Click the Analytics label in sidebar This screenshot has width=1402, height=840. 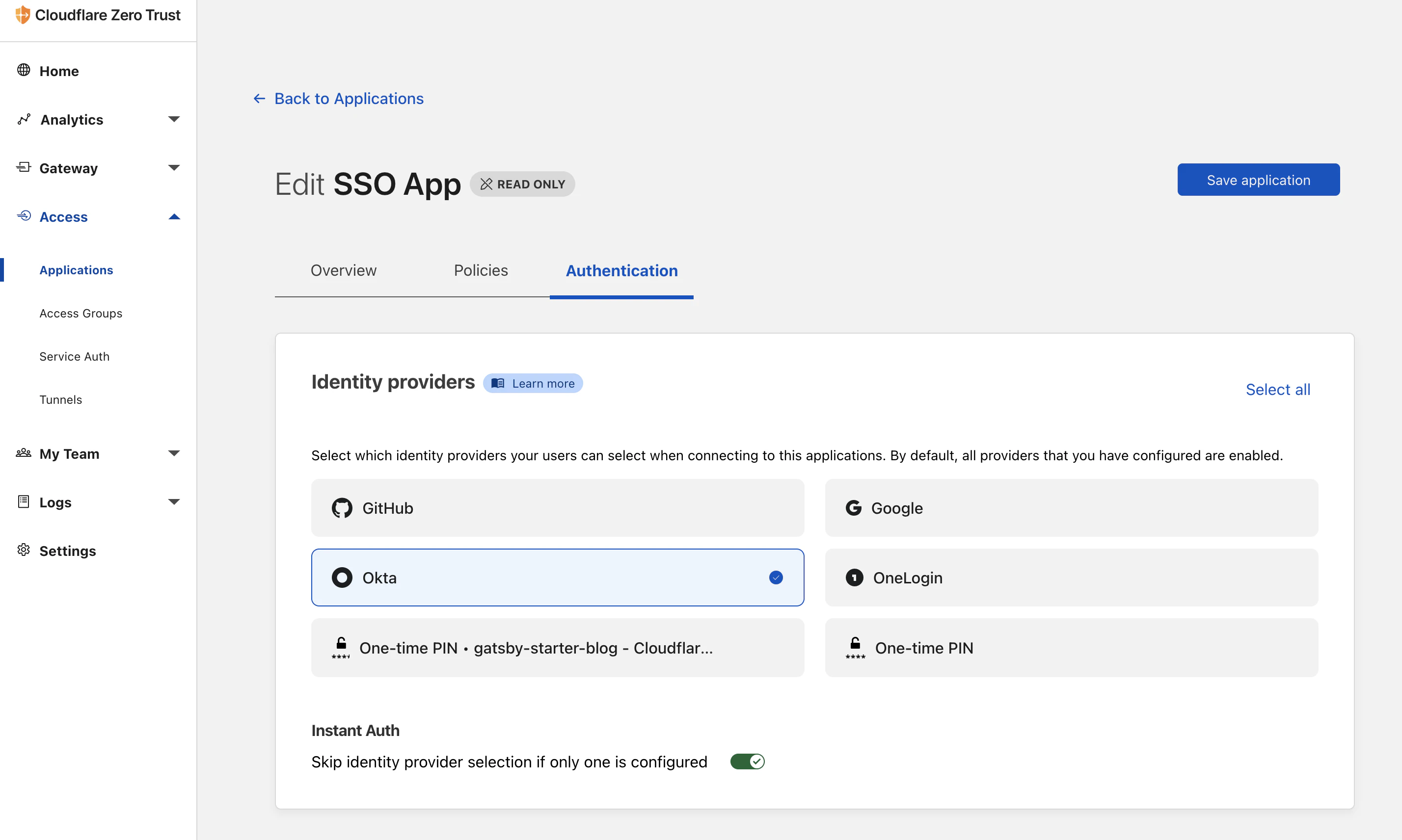pyautogui.click(x=72, y=119)
